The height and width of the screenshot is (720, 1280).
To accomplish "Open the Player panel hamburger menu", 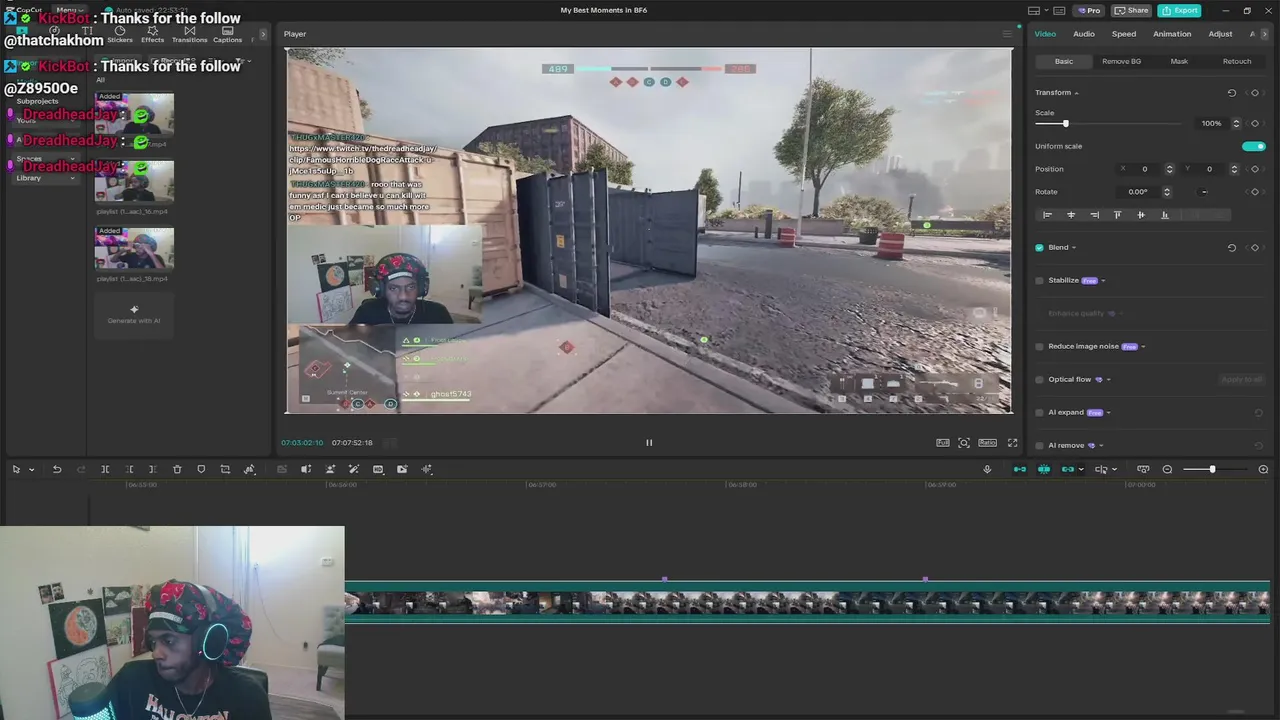I will point(1007,34).
